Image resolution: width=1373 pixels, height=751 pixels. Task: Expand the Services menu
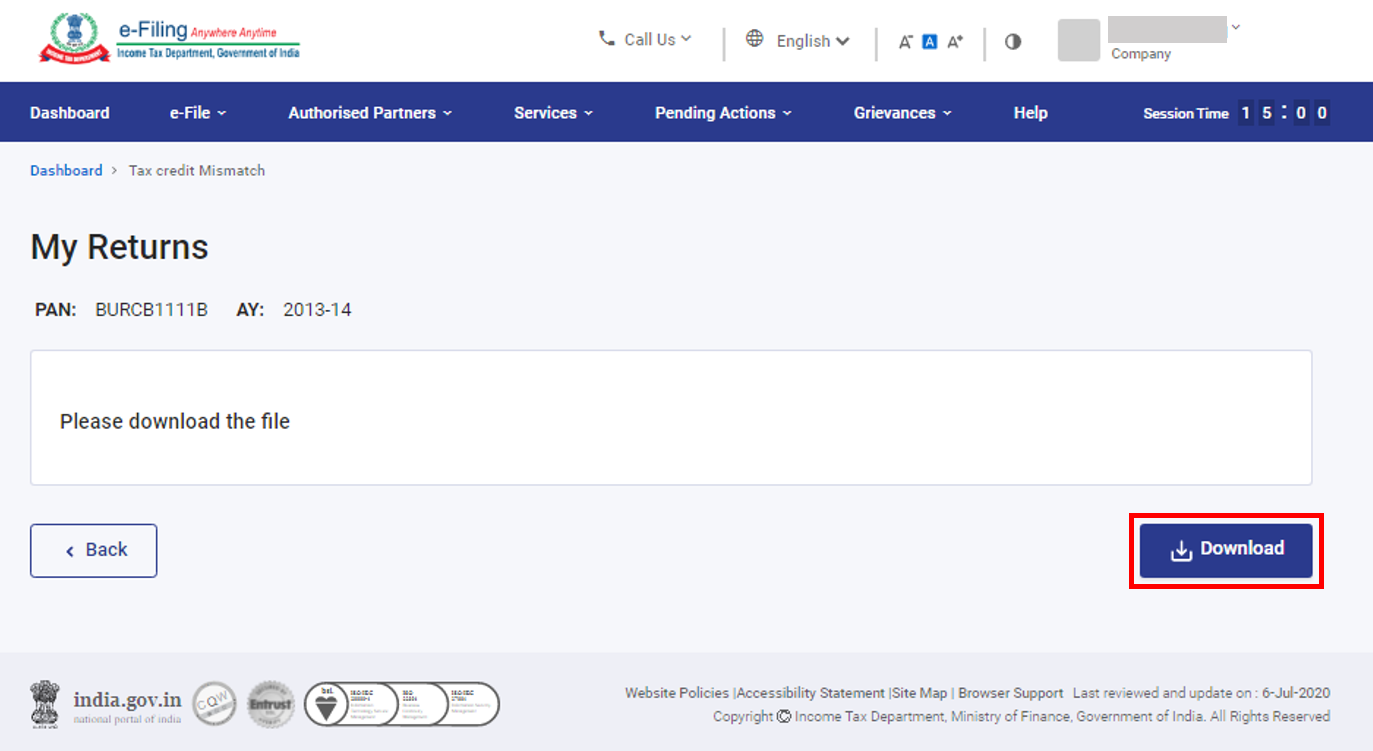[553, 113]
